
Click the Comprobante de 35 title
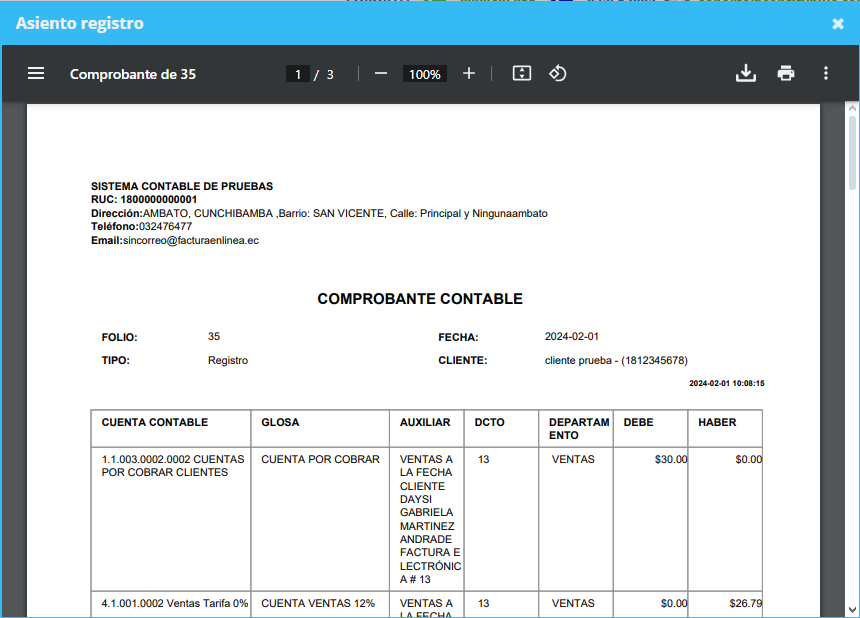133,74
